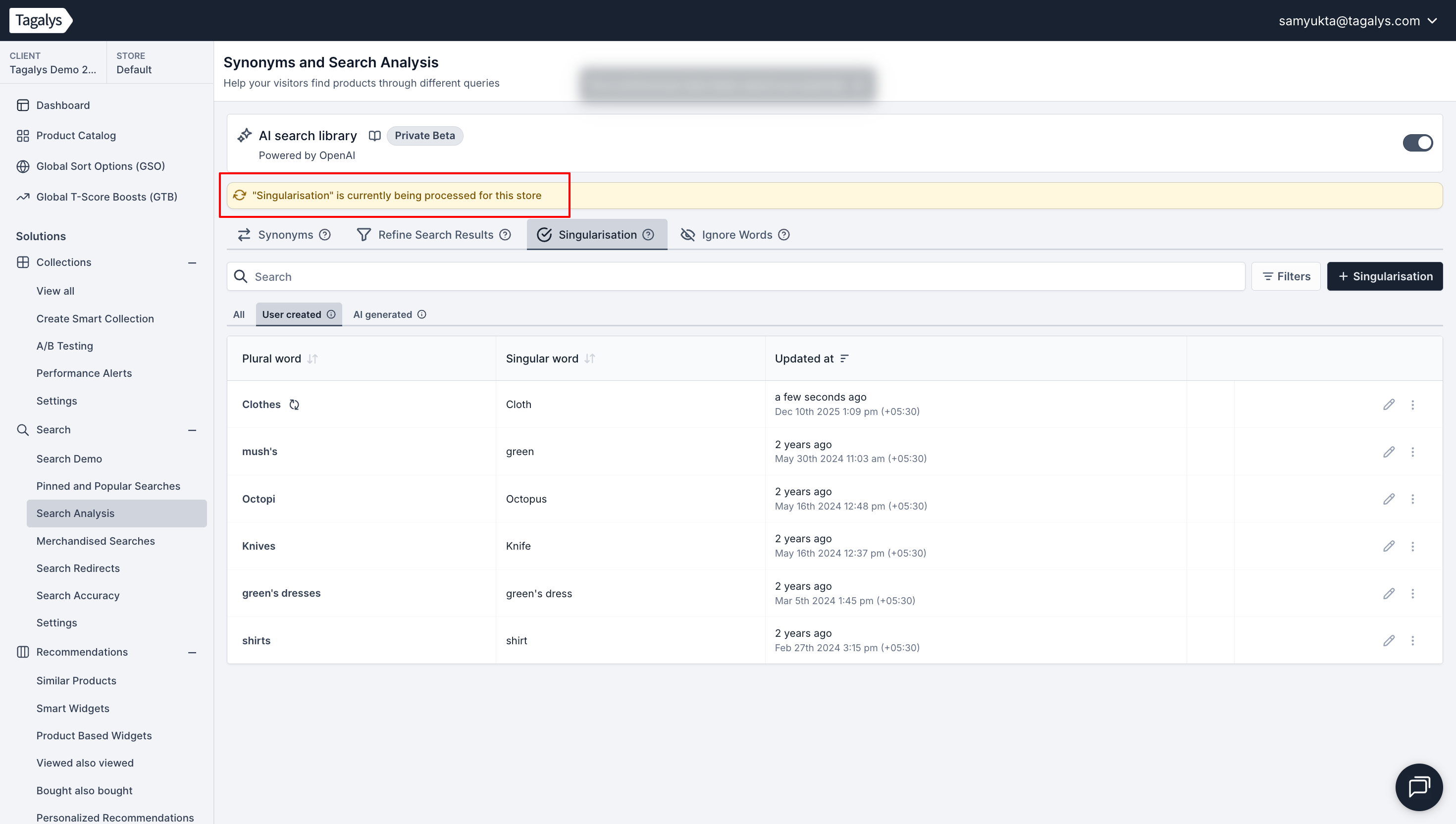Open three-dot menu for Knives row
Screen dimensions: 1456x824
[x=1412, y=547]
